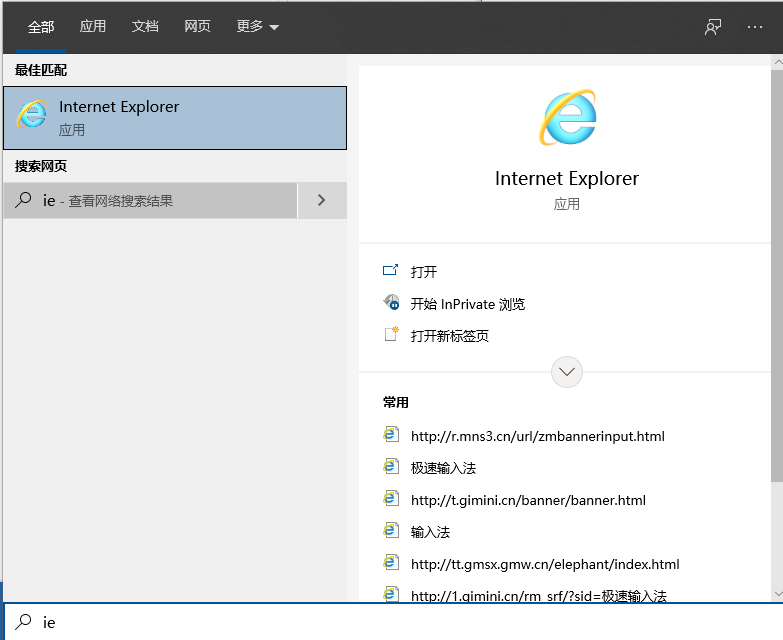This screenshot has height=640, width=783.
Task: Open the three-dot options menu
Action: pos(755,27)
